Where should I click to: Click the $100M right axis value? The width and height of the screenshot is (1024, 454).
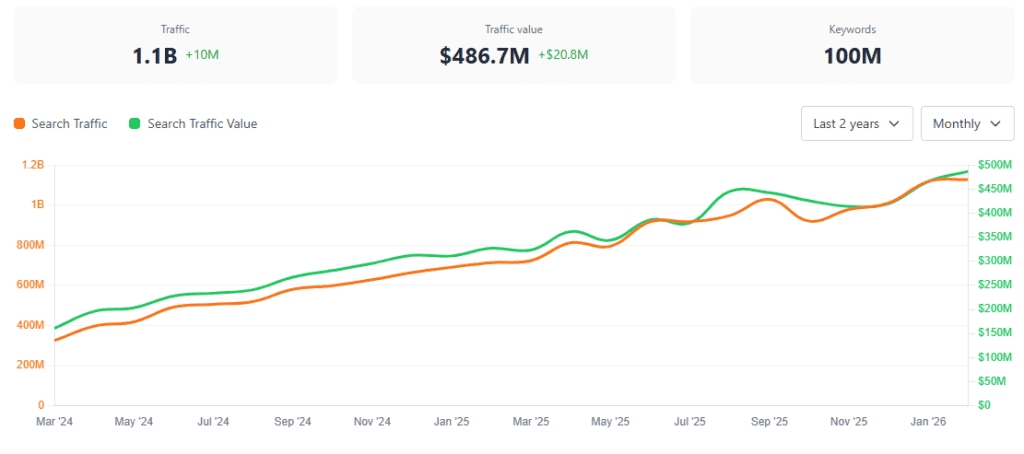click(995, 357)
